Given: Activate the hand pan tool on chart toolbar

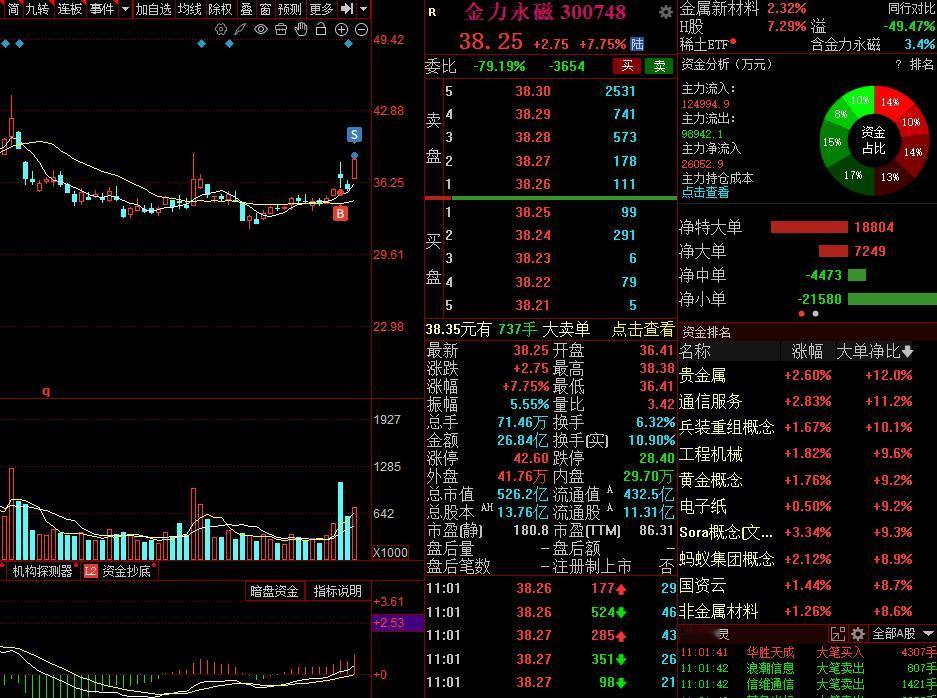Looking at the screenshot, I should pos(302,29).
